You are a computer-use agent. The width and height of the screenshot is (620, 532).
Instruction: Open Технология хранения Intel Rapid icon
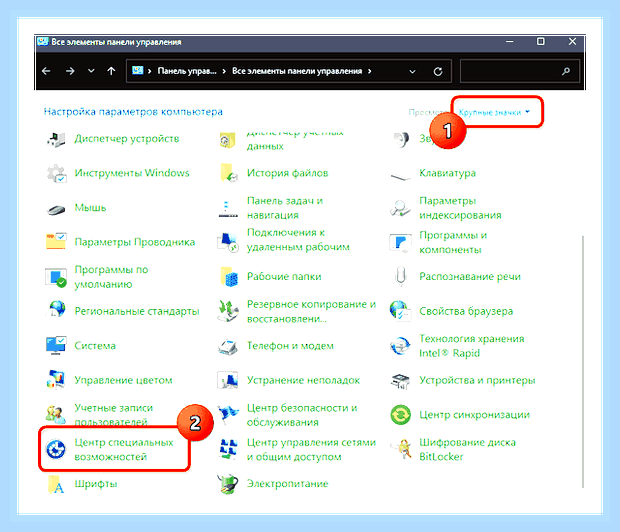pos(400,346)
